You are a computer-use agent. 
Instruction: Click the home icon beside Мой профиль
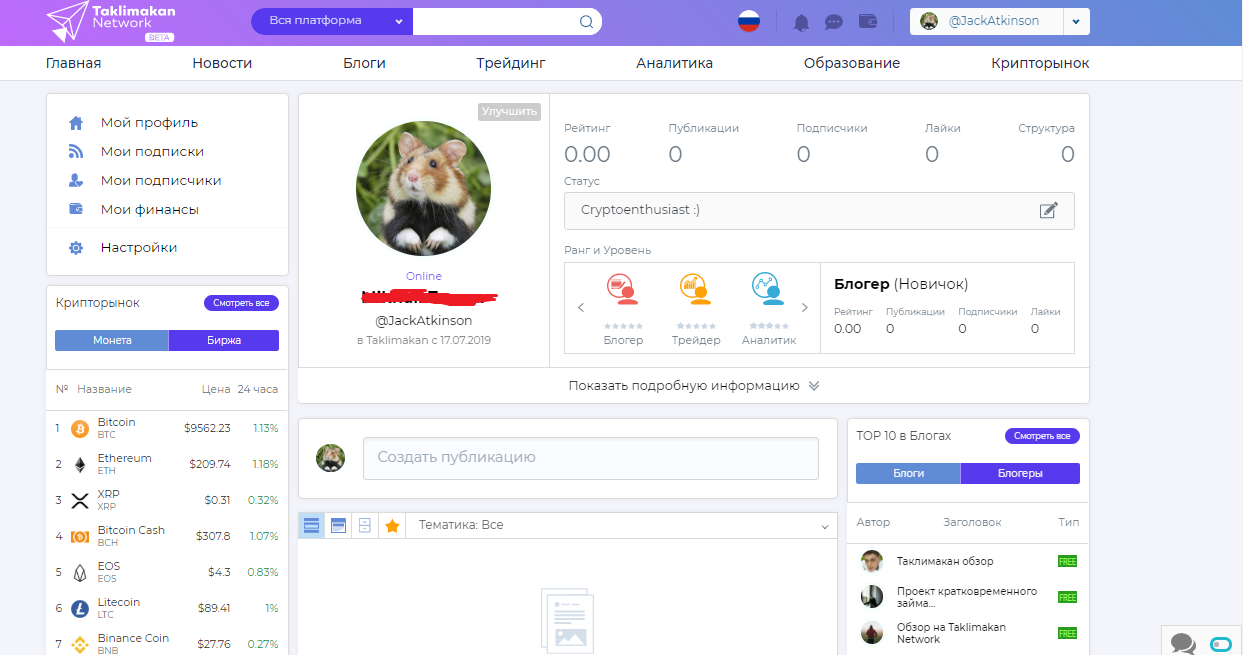[x=76, y=123]
